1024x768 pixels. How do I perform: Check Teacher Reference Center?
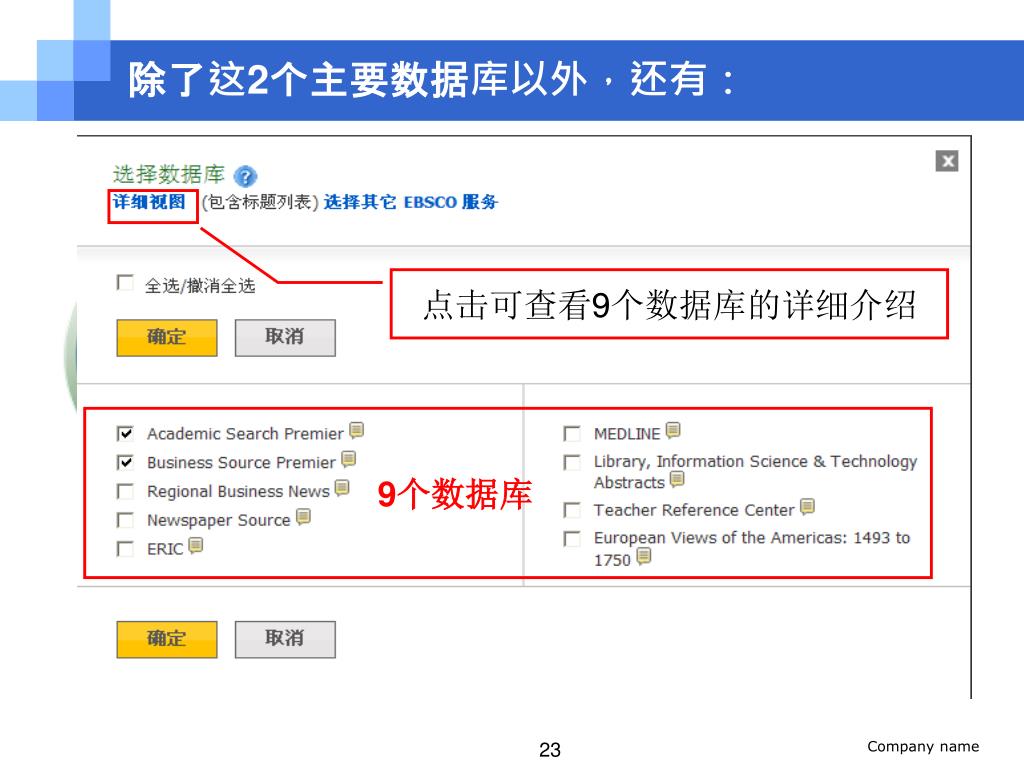pyautogui.click(x=572, y=510)
